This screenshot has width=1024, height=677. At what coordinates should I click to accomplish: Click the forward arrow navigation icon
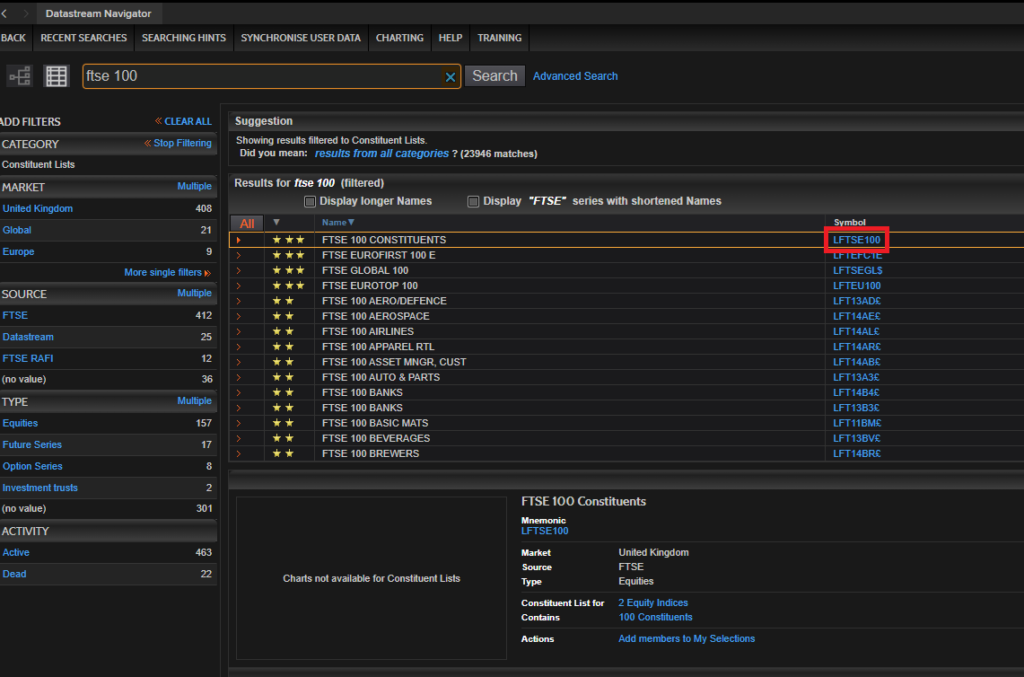click(x=26, y=14)
